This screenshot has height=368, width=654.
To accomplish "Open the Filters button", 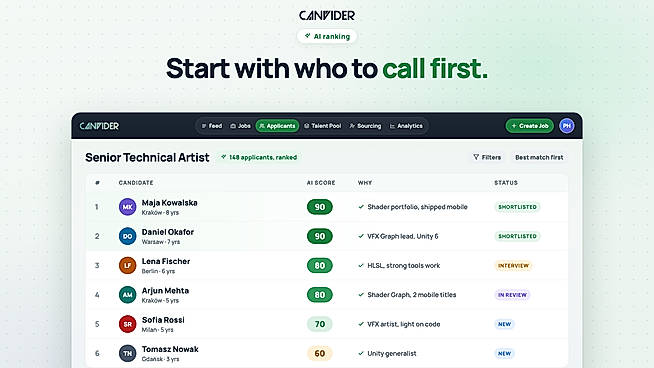I will point(487,157).
